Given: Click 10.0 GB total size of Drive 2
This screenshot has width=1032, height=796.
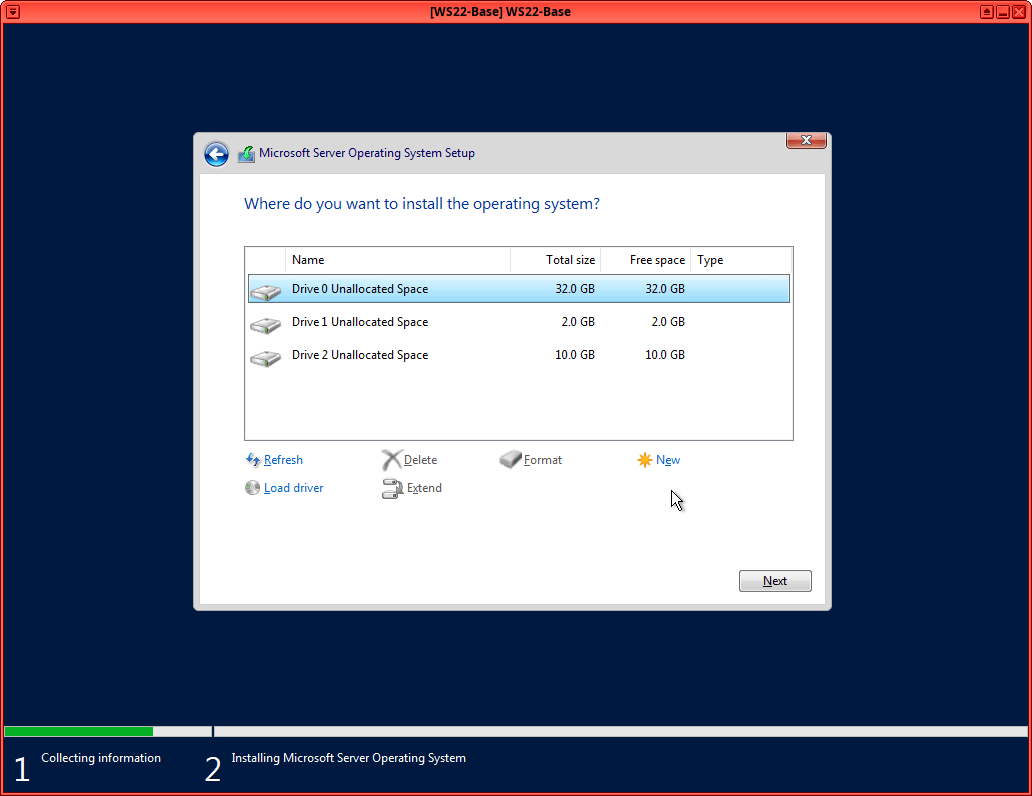Looking at the screenshot, I should click(575, 354).
